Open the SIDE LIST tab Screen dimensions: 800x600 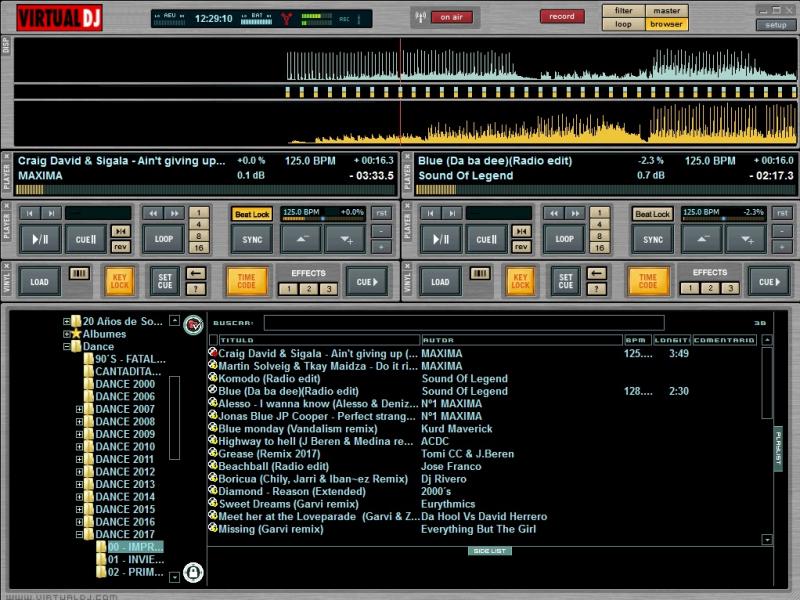(489, 551)
